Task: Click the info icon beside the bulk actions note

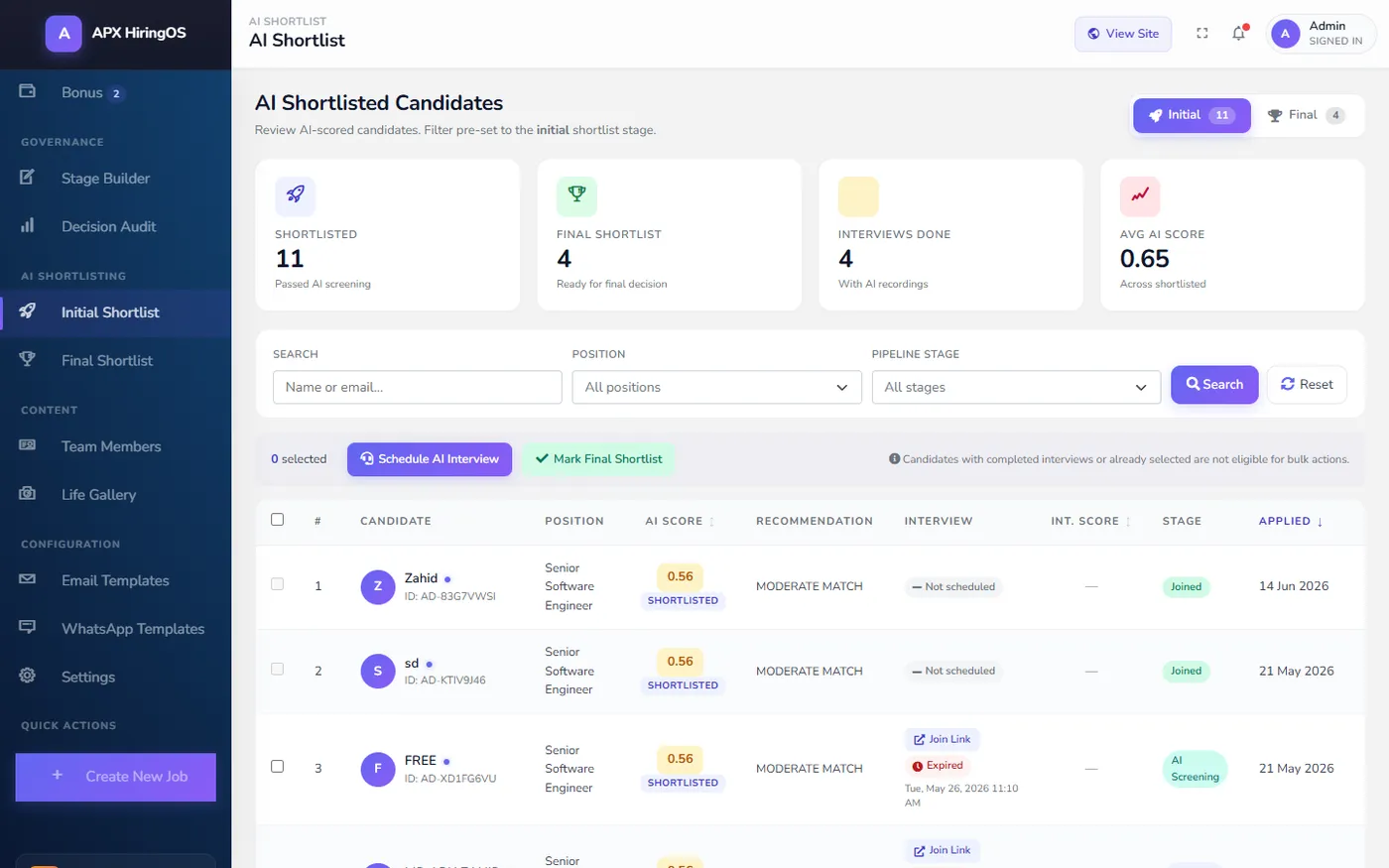Action: click(x=894, y=459)
